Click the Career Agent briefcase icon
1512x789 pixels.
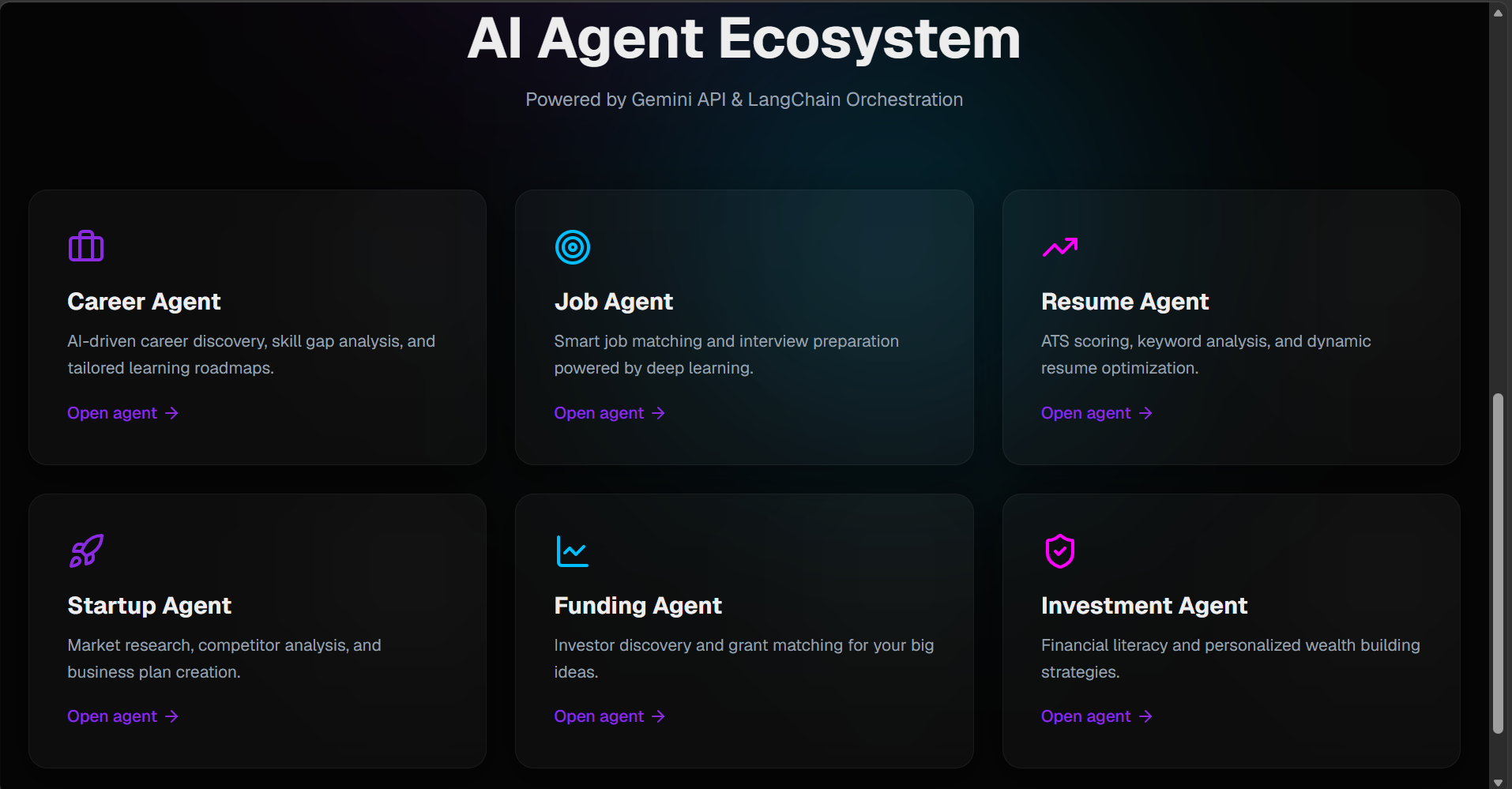point(86,246)
